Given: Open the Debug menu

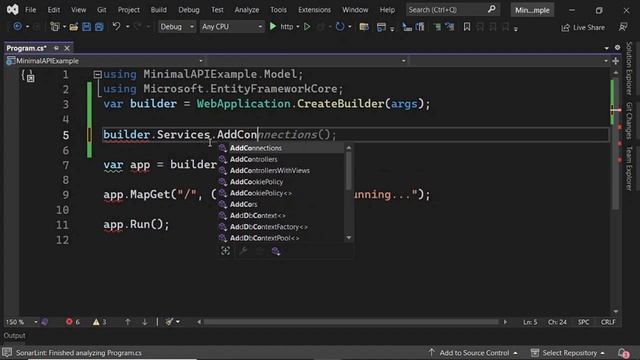Looking at the screenshot, I should (189, 10).
